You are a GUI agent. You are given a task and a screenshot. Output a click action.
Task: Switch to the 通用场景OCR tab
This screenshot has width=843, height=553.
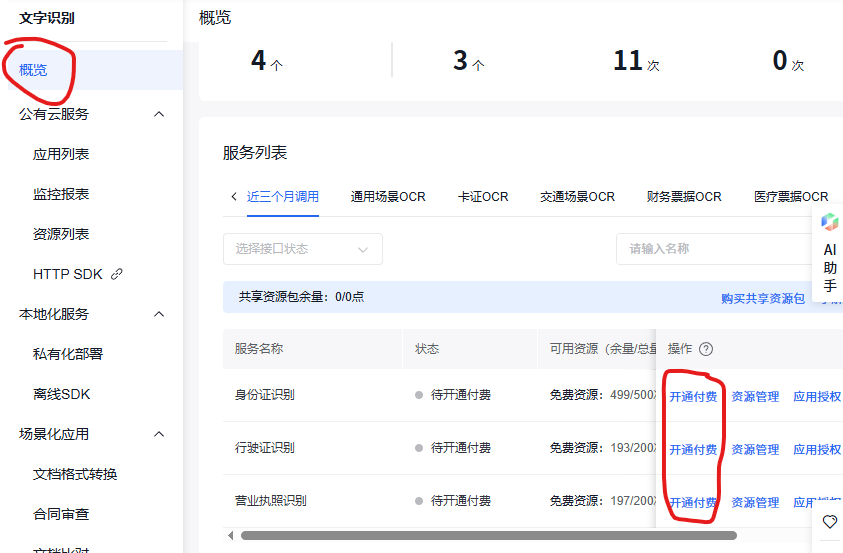(x=387, y=197)
